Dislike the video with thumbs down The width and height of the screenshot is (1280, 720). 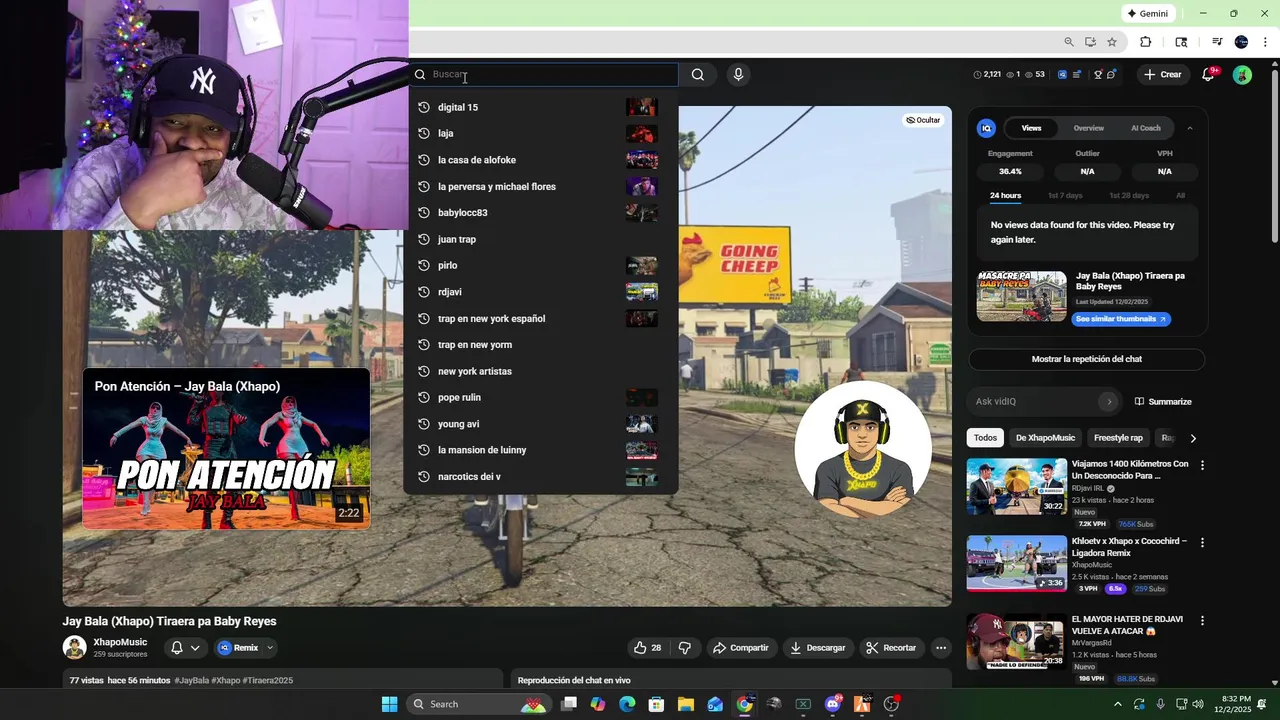point(685,648)
